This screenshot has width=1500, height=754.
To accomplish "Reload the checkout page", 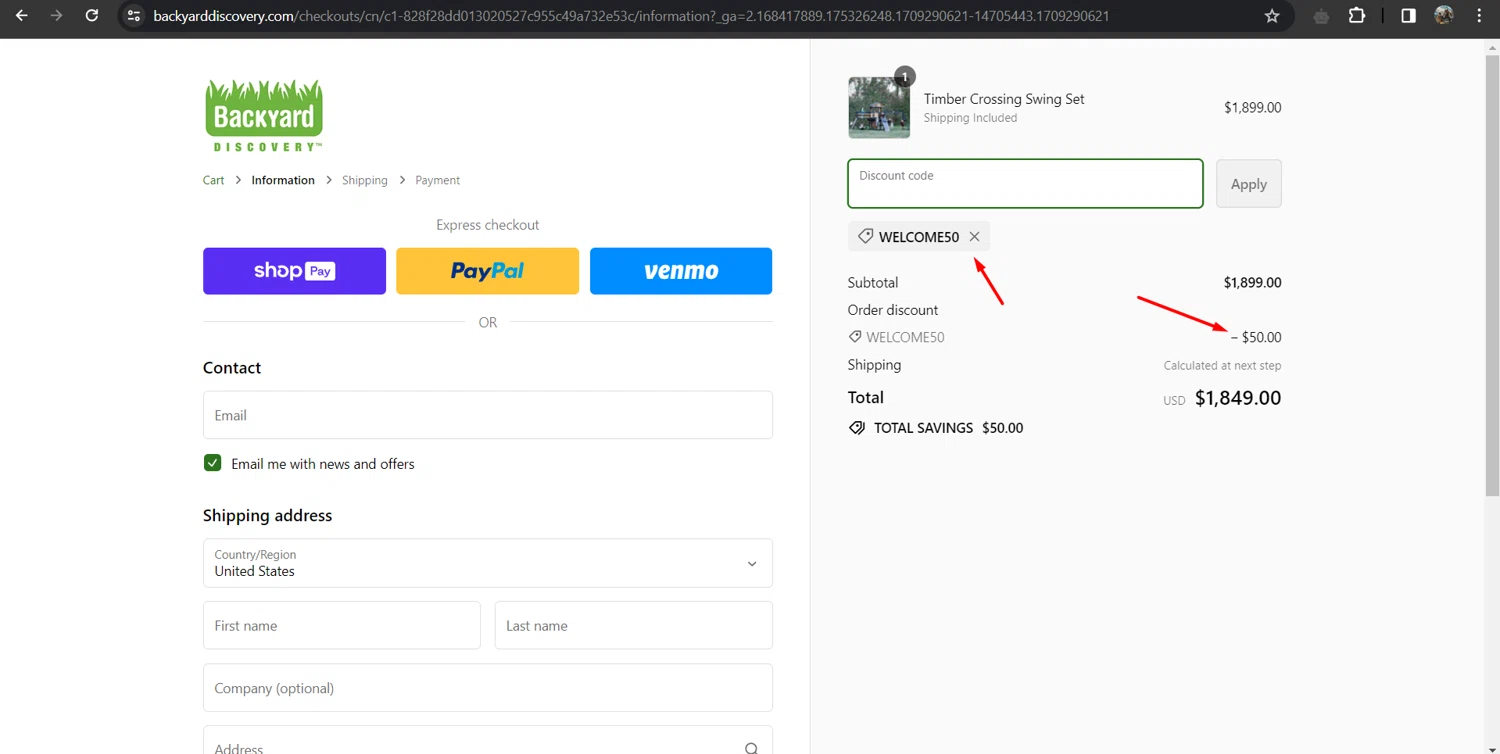I will tap(92, 16).
